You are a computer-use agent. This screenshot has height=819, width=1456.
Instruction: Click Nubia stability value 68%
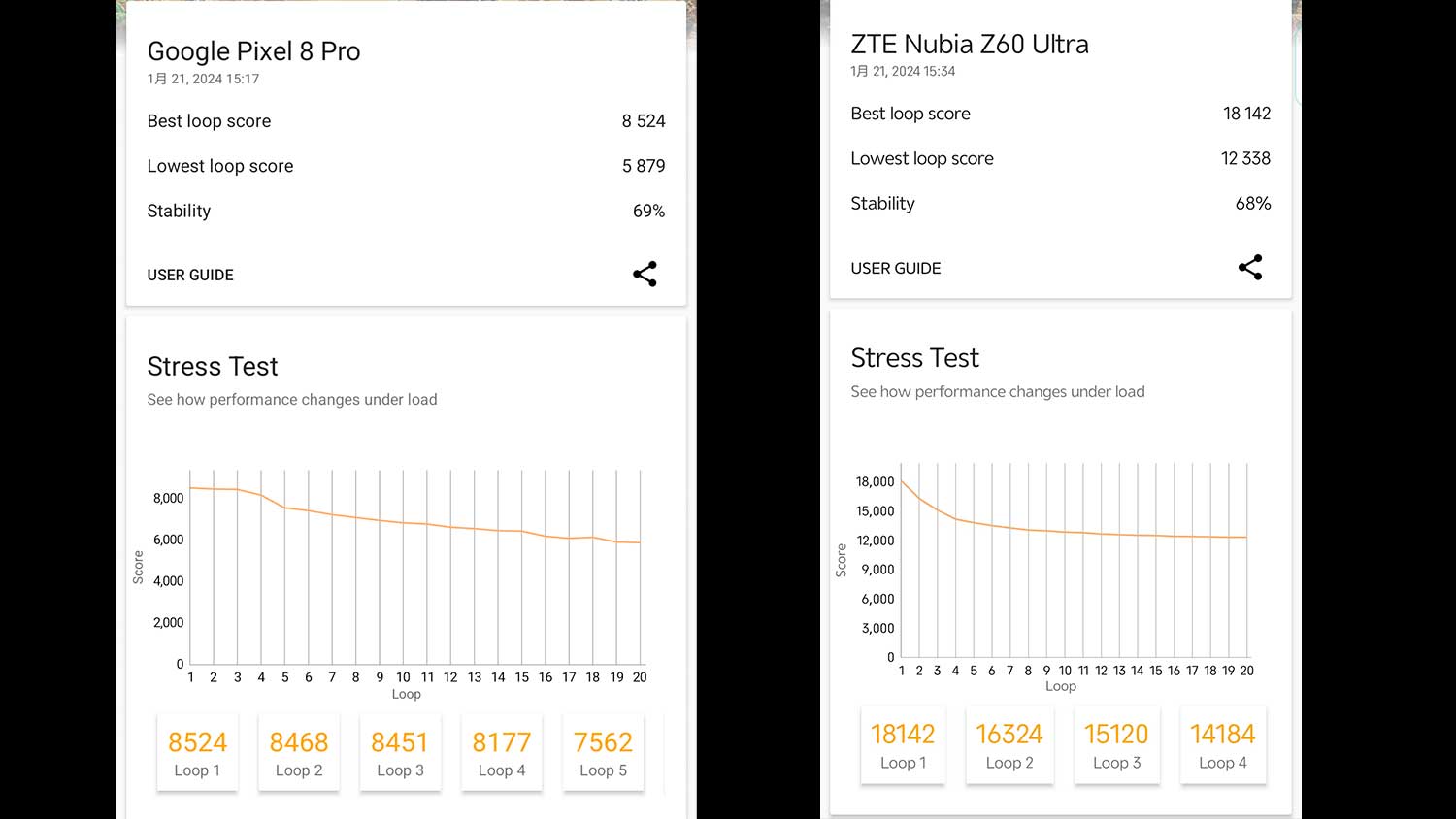(x=1252, y=203)
